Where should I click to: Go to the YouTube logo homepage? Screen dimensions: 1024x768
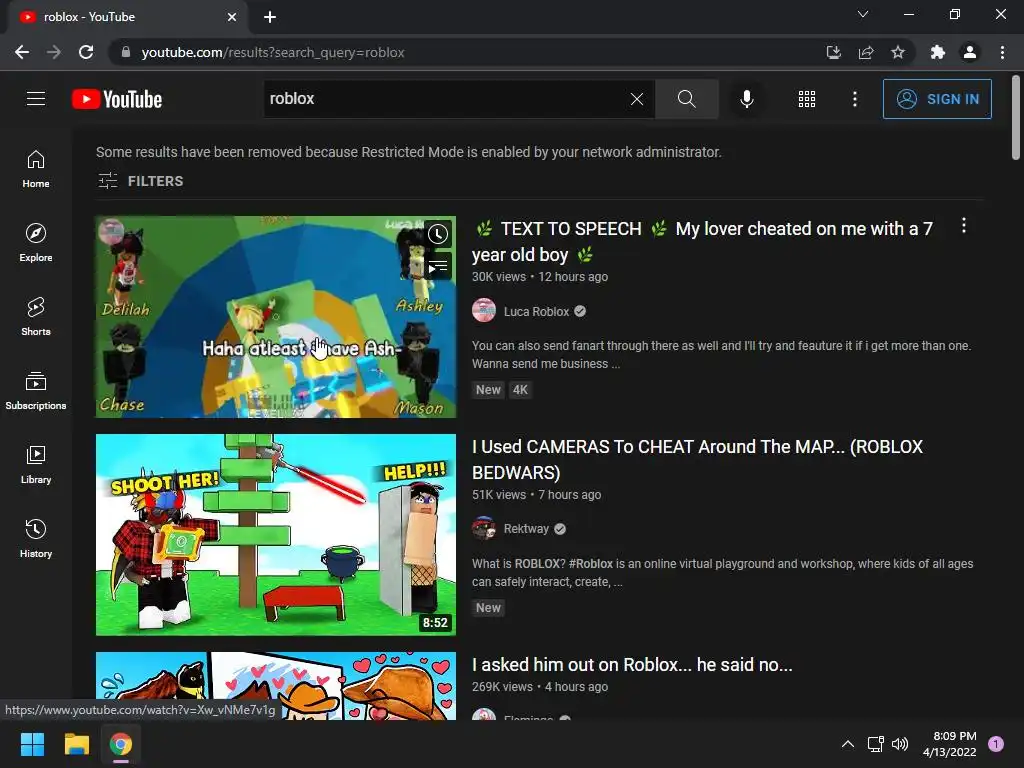(x=117, y=99)
